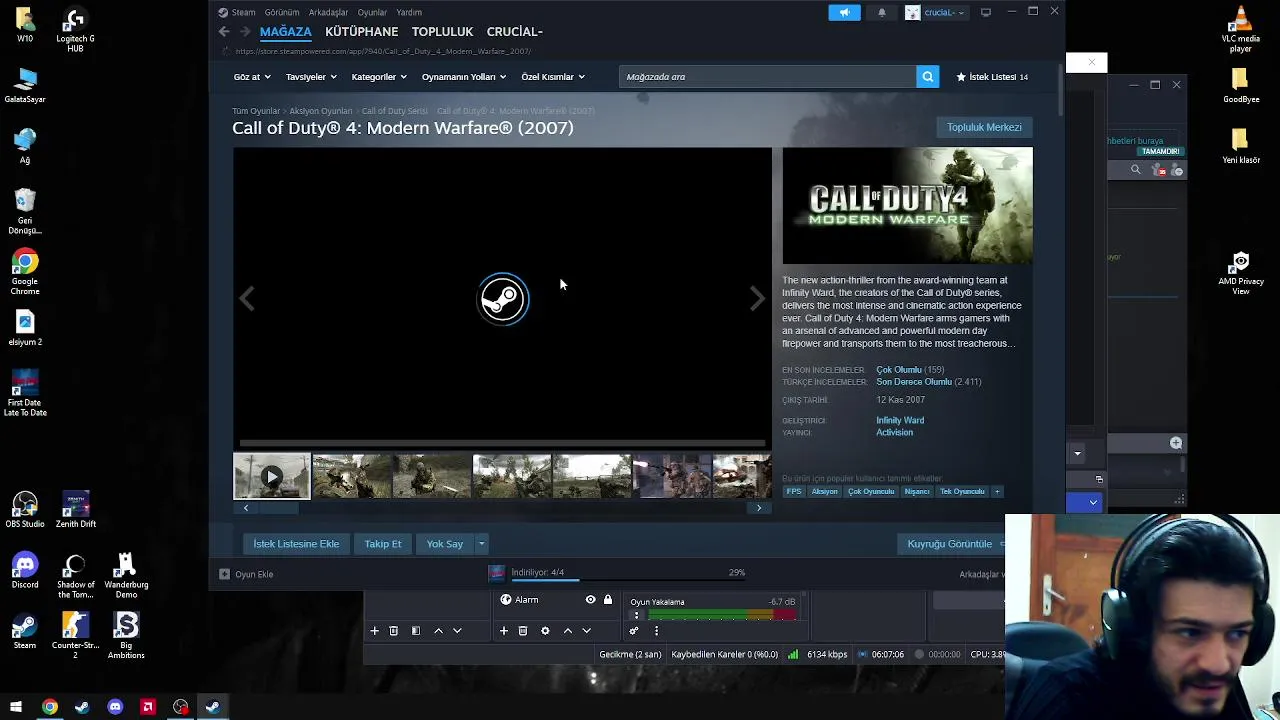
Task: Switch Steam to Big Picture mode icon
Action: coord(986,12)
